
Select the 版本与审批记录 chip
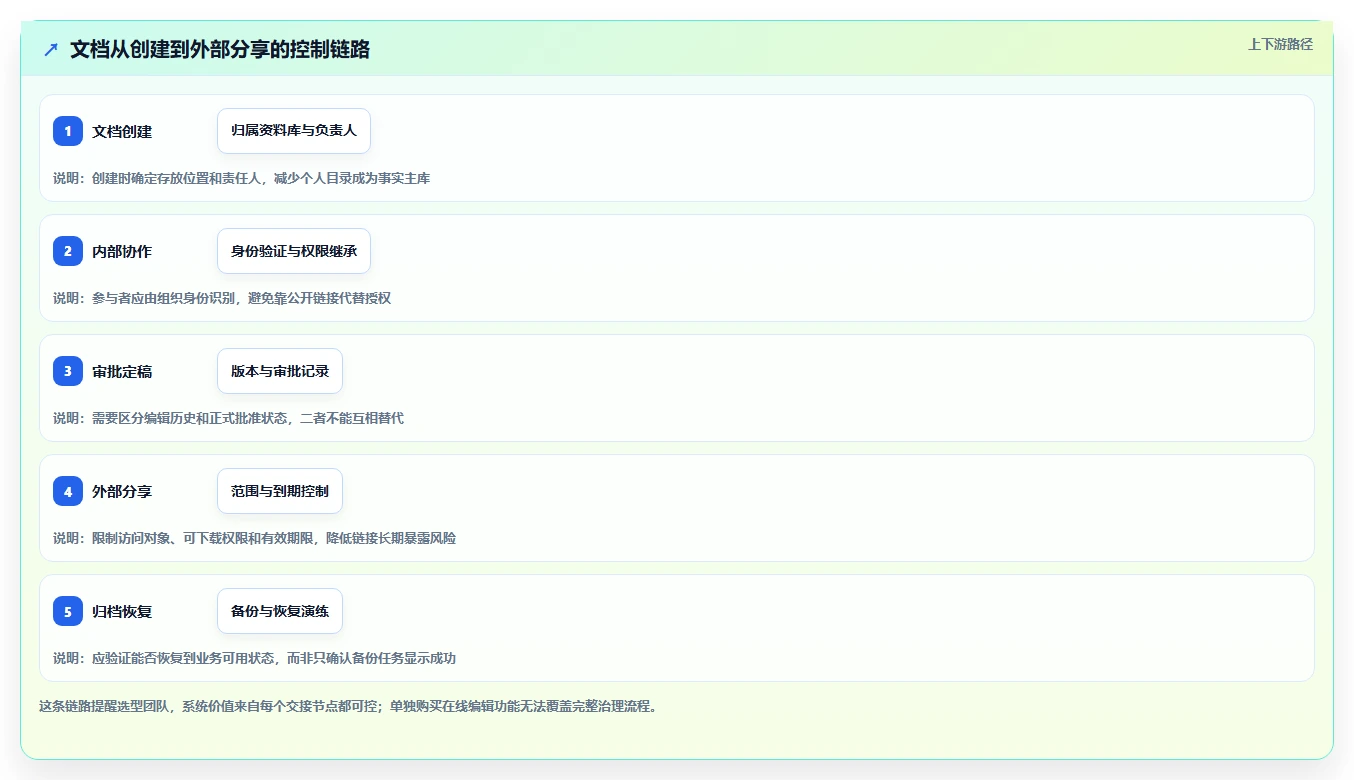tap(280, 371)
